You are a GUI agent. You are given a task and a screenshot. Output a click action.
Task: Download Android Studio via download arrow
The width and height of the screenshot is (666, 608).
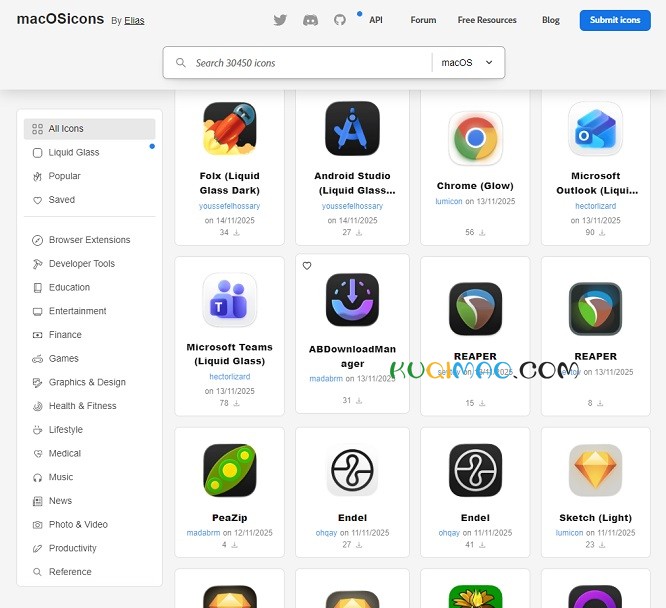click(x=359, y=233)
